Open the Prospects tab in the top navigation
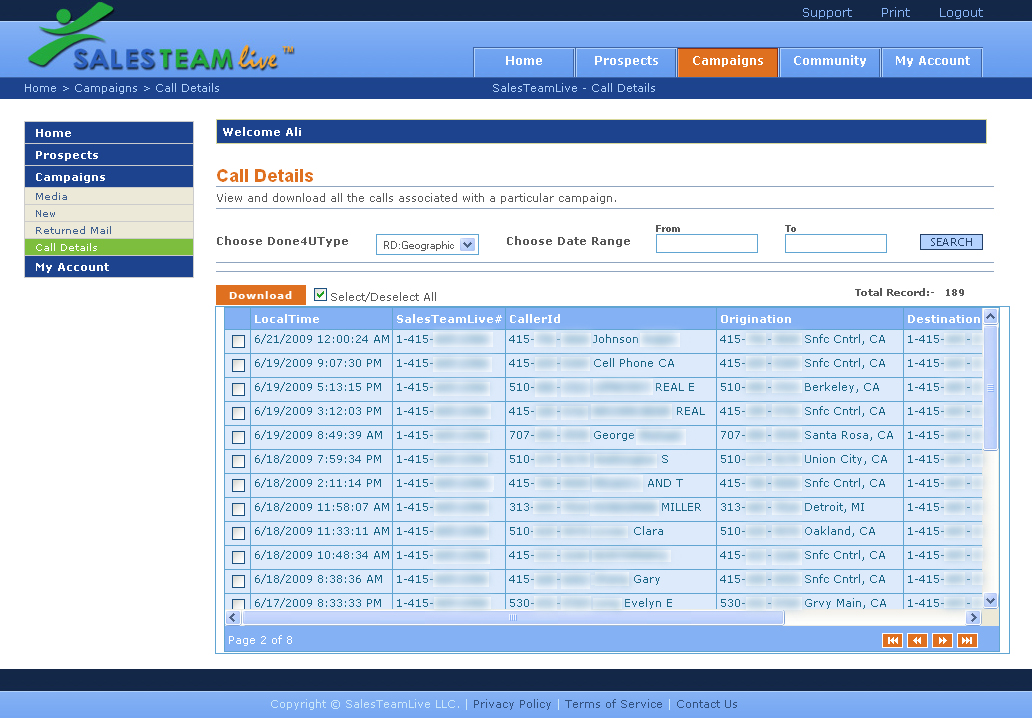The height and width of the screenshot is (718, 1032). coord(626,61)
